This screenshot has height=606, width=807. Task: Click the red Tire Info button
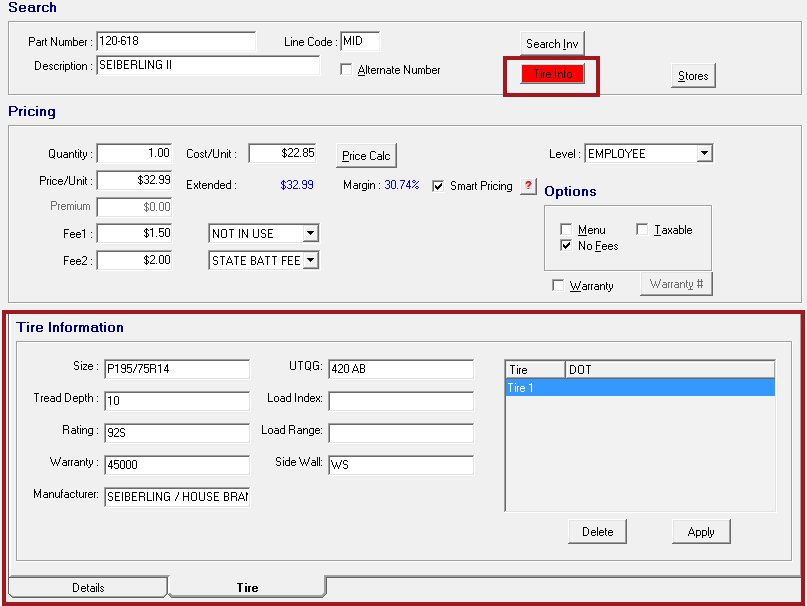point(551,74)
